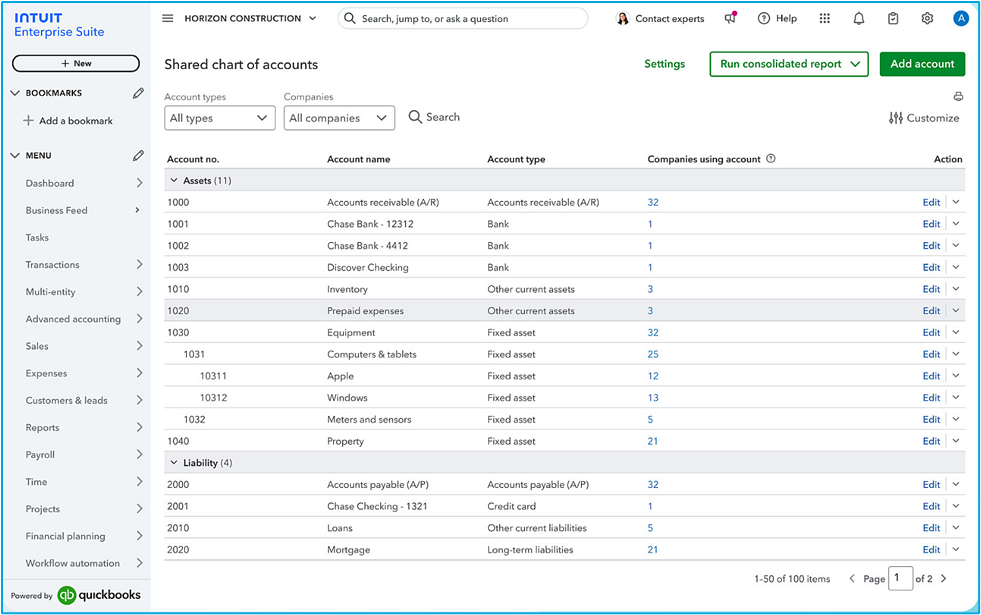Click the magnifier Search icon beside filters
The width and height of the screenshot is (981, 615).
pyautogui.click(x=415, y=117)
